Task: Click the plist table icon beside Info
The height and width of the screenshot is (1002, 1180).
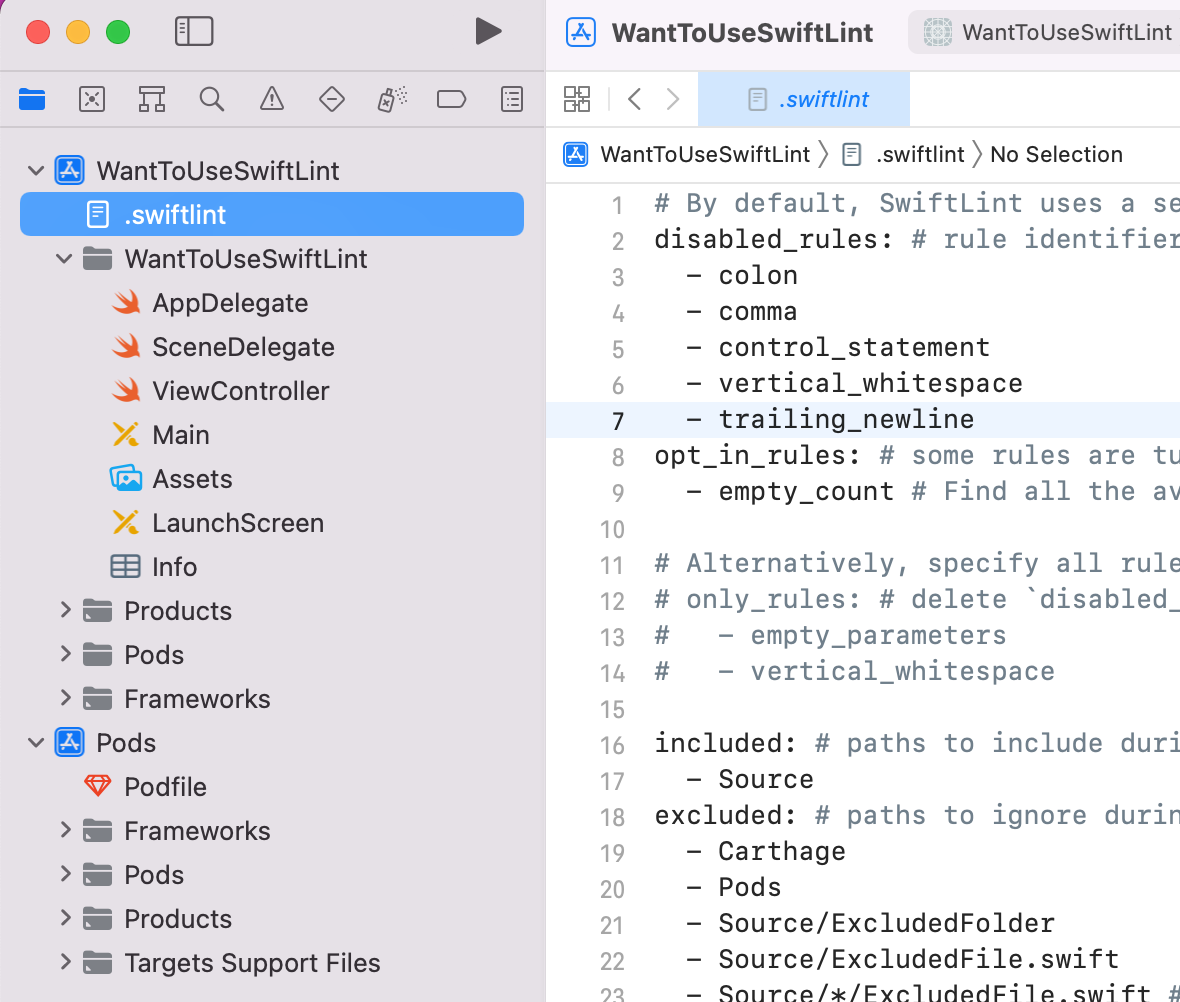Action: coord(125,567)
